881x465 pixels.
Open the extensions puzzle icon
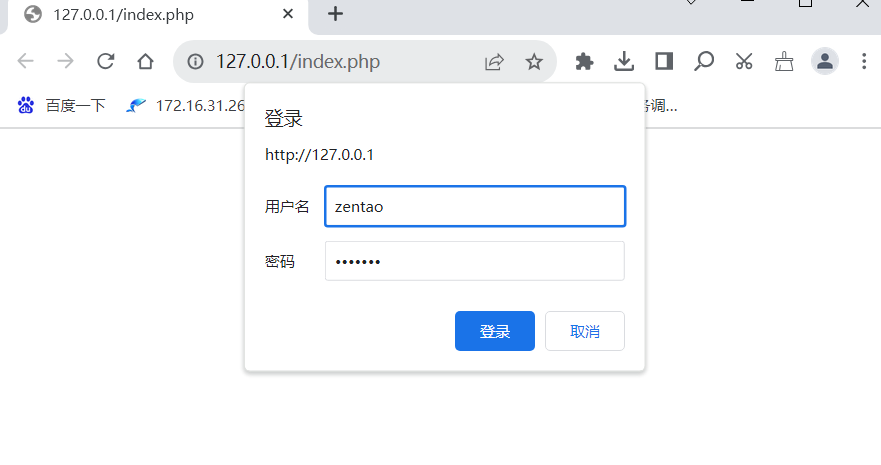(584, 61)
